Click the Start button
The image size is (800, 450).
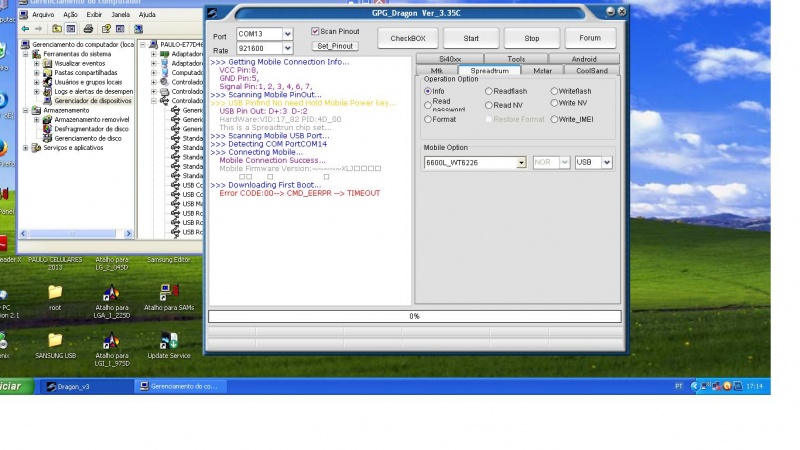(x=471, y=38)
